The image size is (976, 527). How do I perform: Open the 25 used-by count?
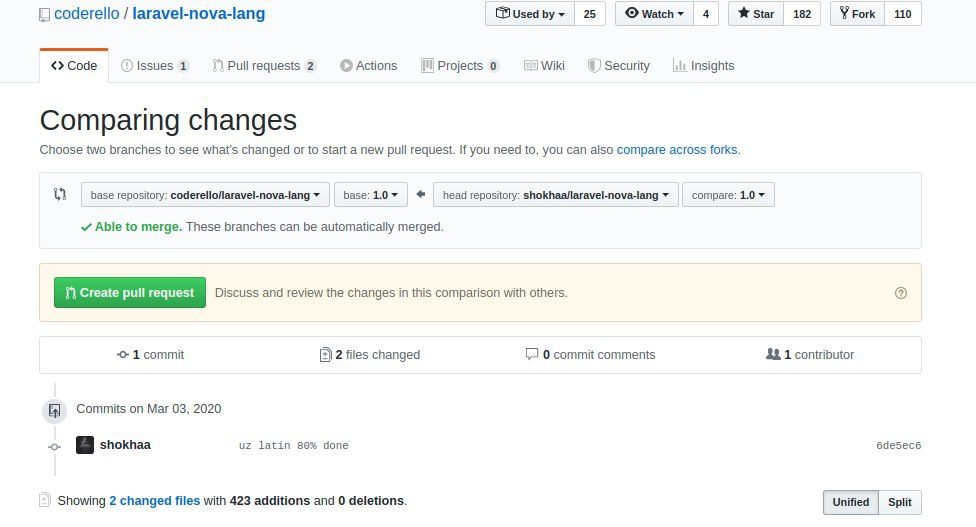point(589,14)
